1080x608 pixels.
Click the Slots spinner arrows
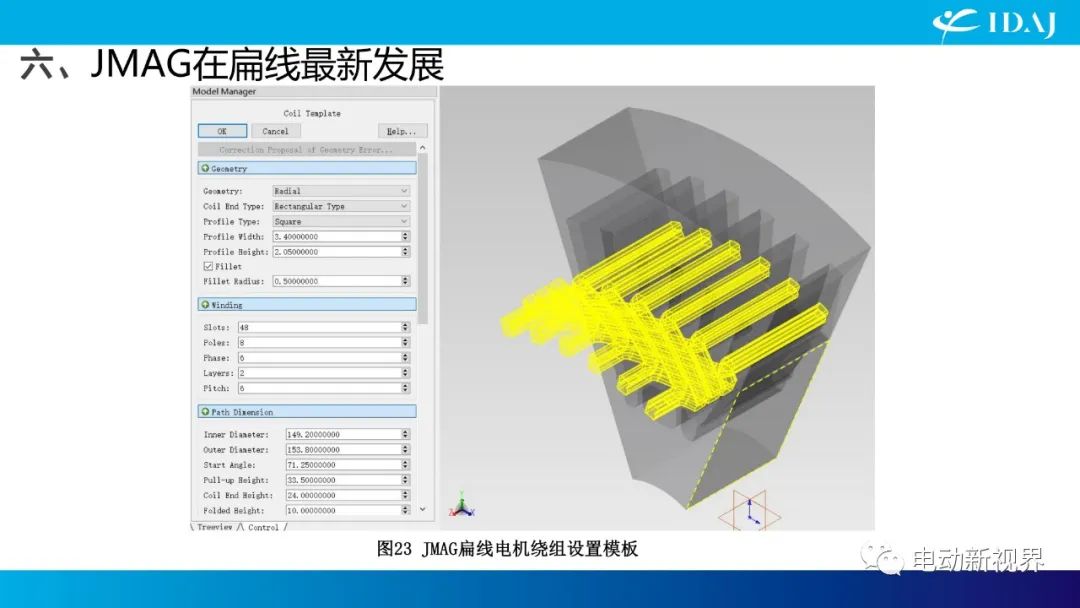[x=405, y=327]
